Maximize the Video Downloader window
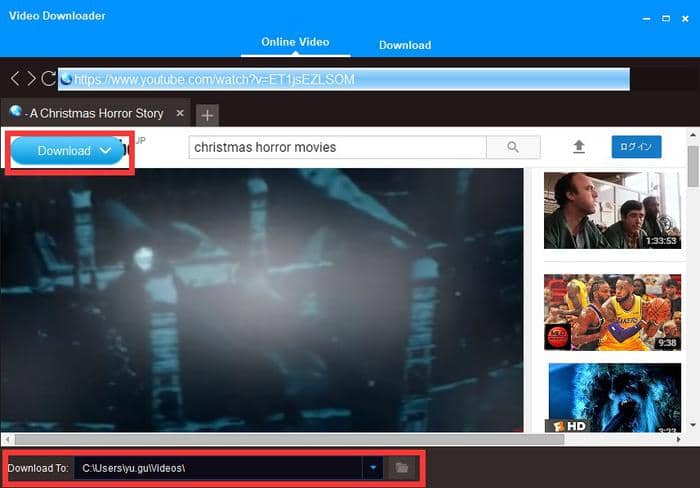Screen dimensions: 700x488 (x=666, y=18)
